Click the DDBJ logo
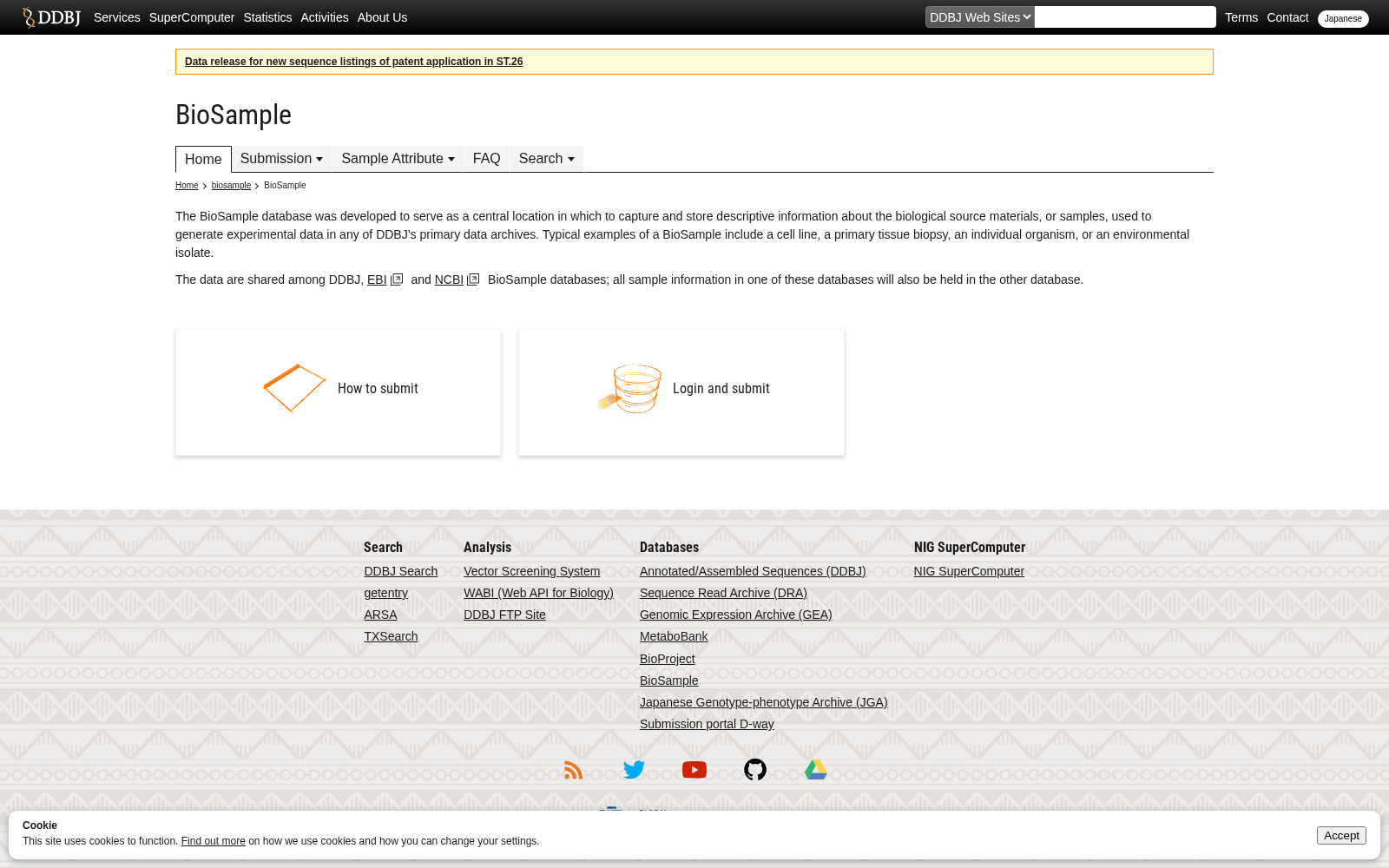The width and height of the screenshot is (1389, 868). (51, 17)
